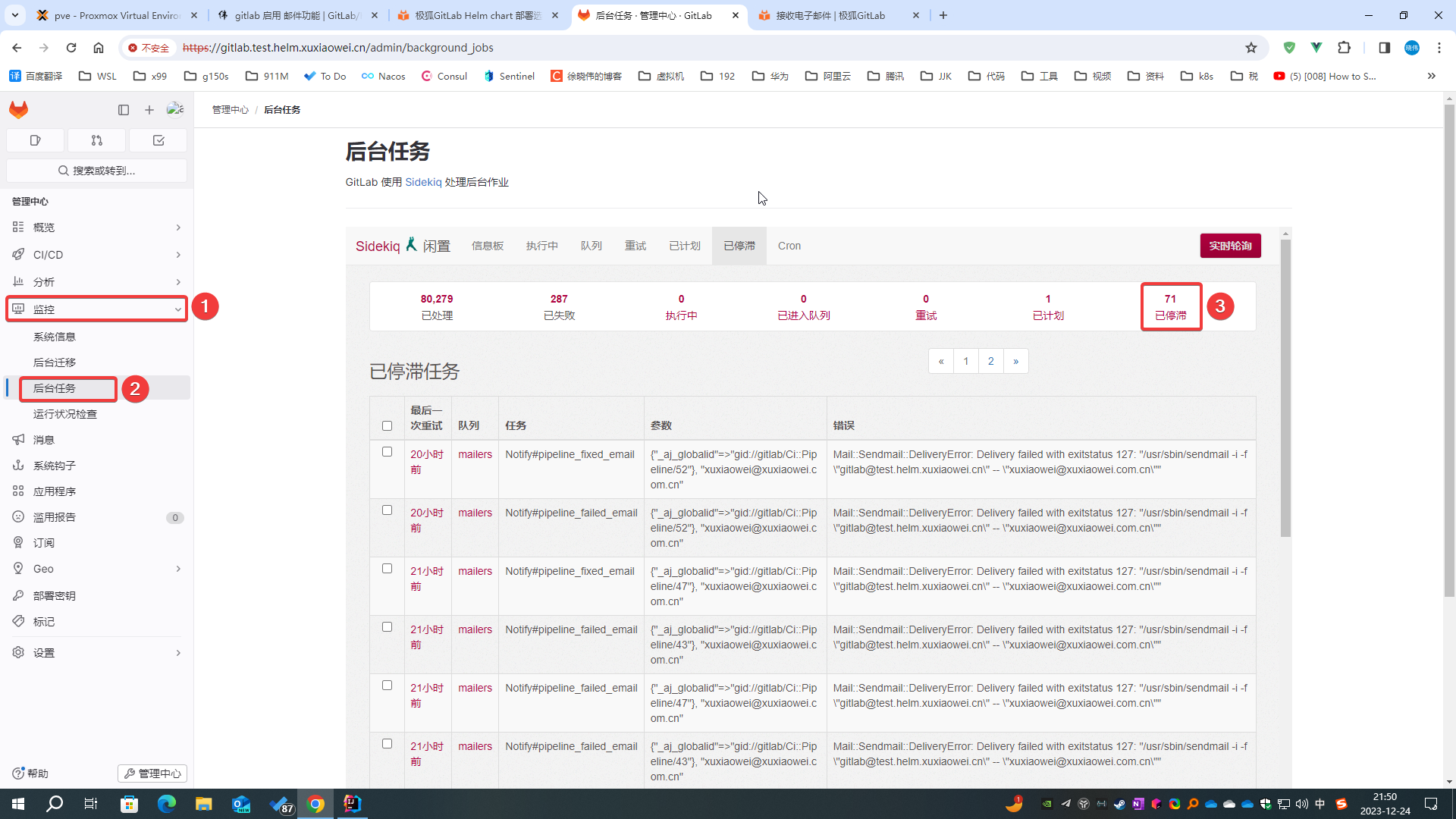Screen dimensions: 1456x819
Task: Click the 运行状况检查 menu item
Action: tap(65, 413)
